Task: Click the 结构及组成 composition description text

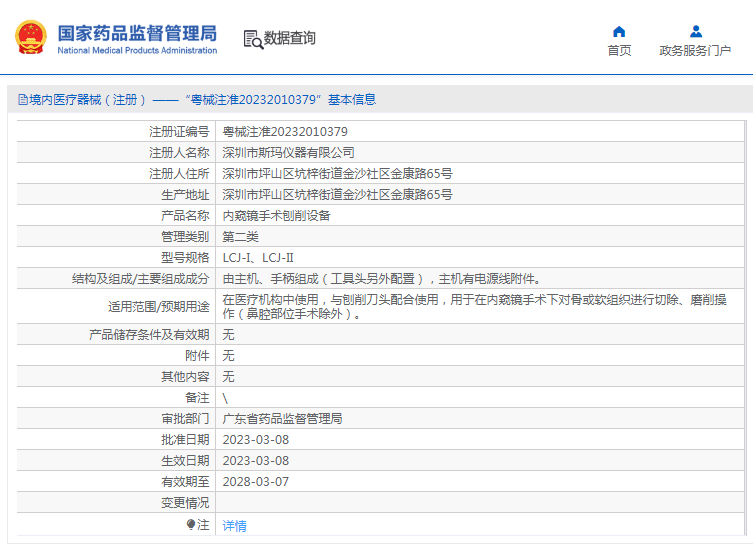Action: [382, 279]
